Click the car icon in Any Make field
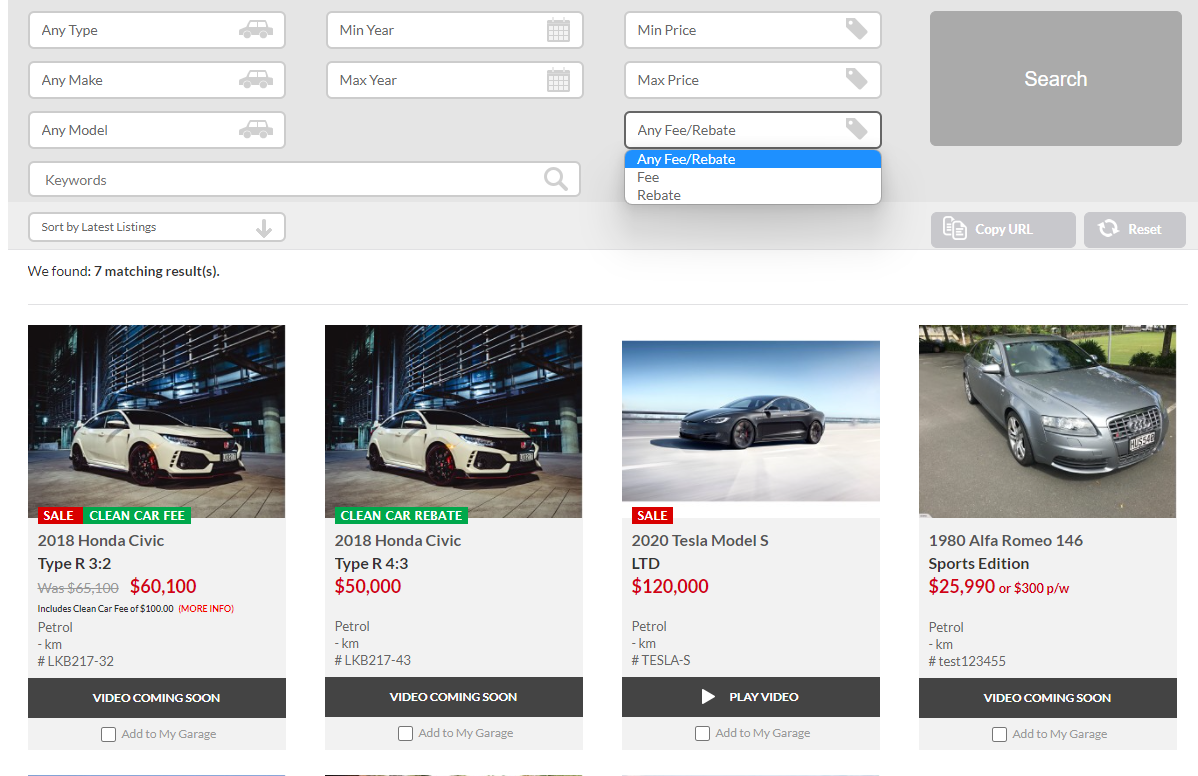This screenshot has height=776, width=1198. [x=256, y=79]
